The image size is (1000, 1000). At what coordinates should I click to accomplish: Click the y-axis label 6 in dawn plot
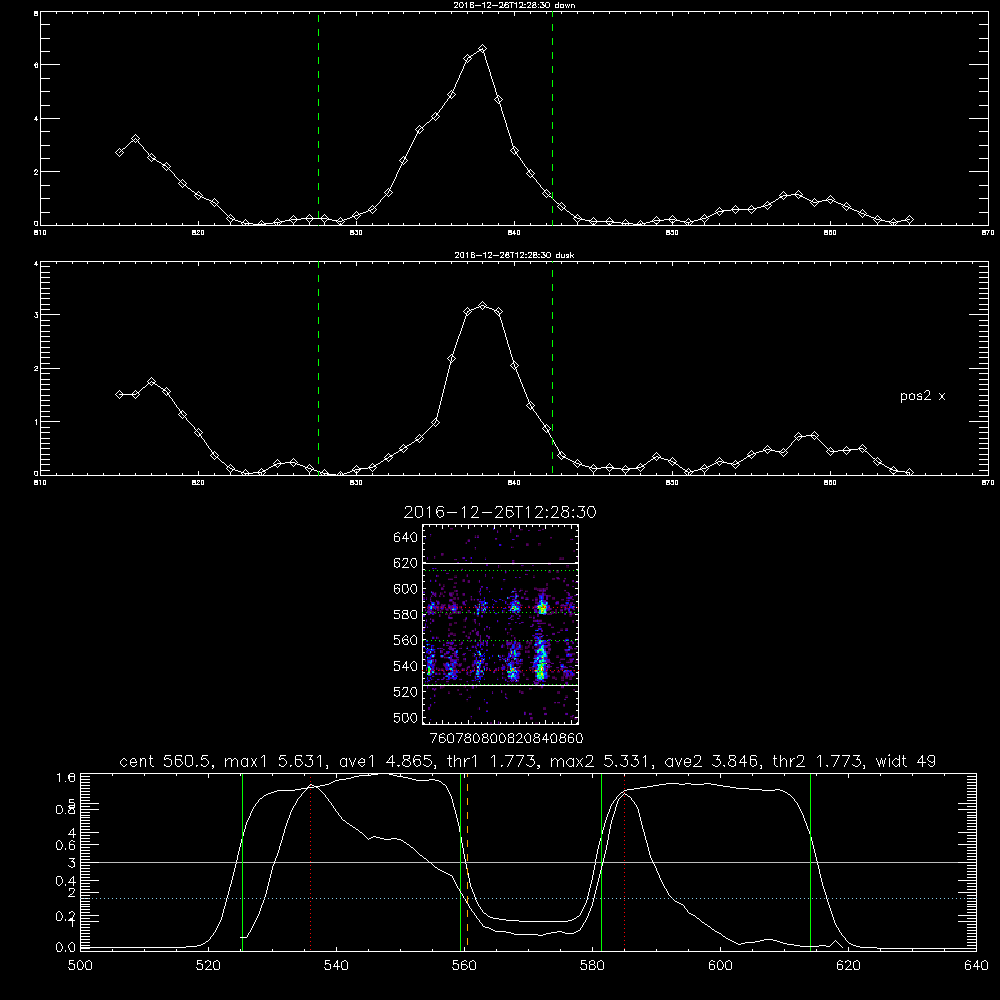tap(36, 65)
